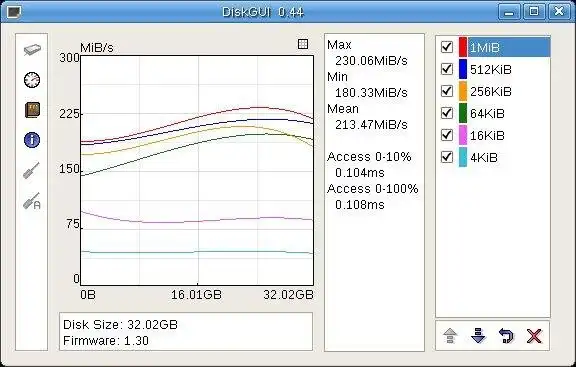Click the 75 y-axis label
576x367 pixels.
pyautogui.click(x=73, y=224)
